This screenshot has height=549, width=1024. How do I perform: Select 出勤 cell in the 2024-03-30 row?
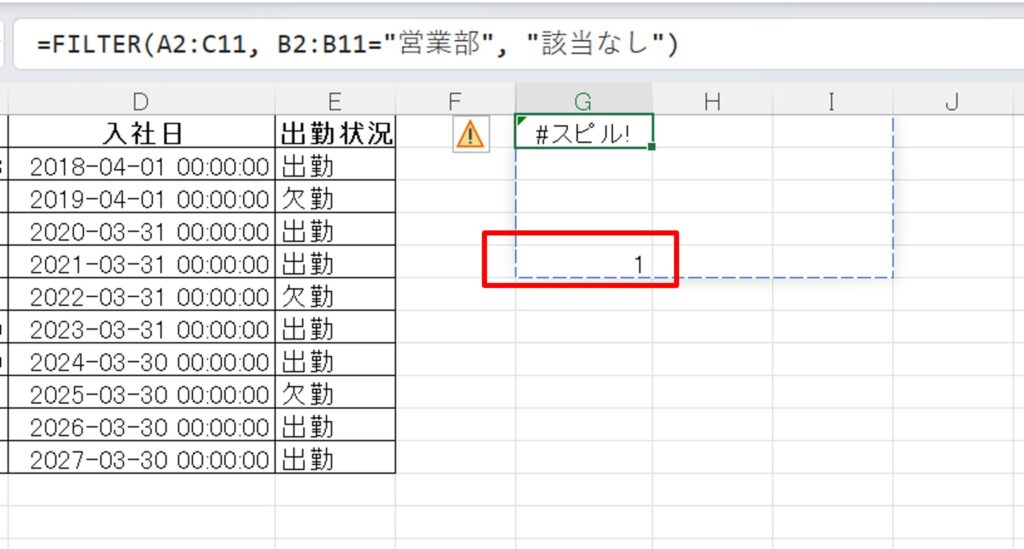point(335,360)
